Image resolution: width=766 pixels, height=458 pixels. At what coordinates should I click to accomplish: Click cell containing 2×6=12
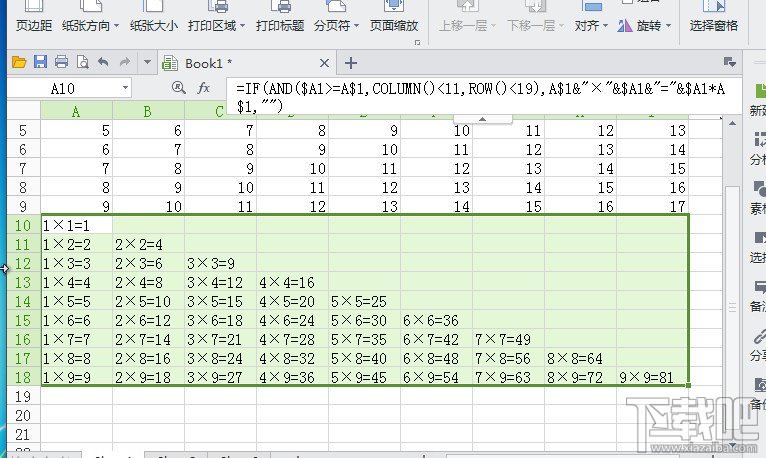point(149,321)
